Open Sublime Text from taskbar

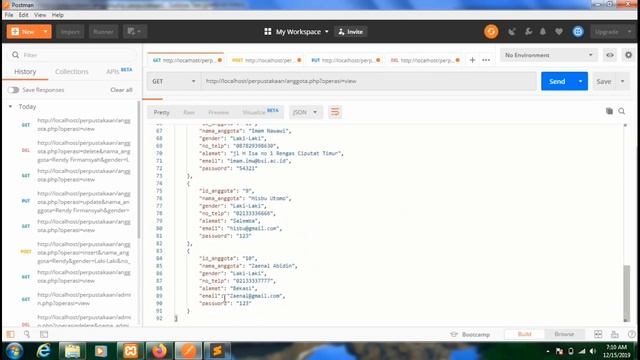217,351
